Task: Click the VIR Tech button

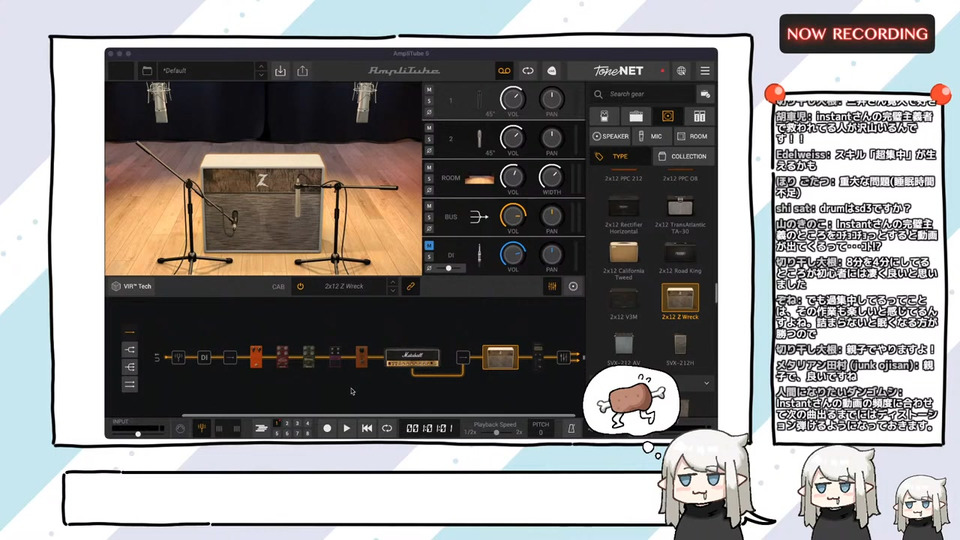Action: [132, 287]
